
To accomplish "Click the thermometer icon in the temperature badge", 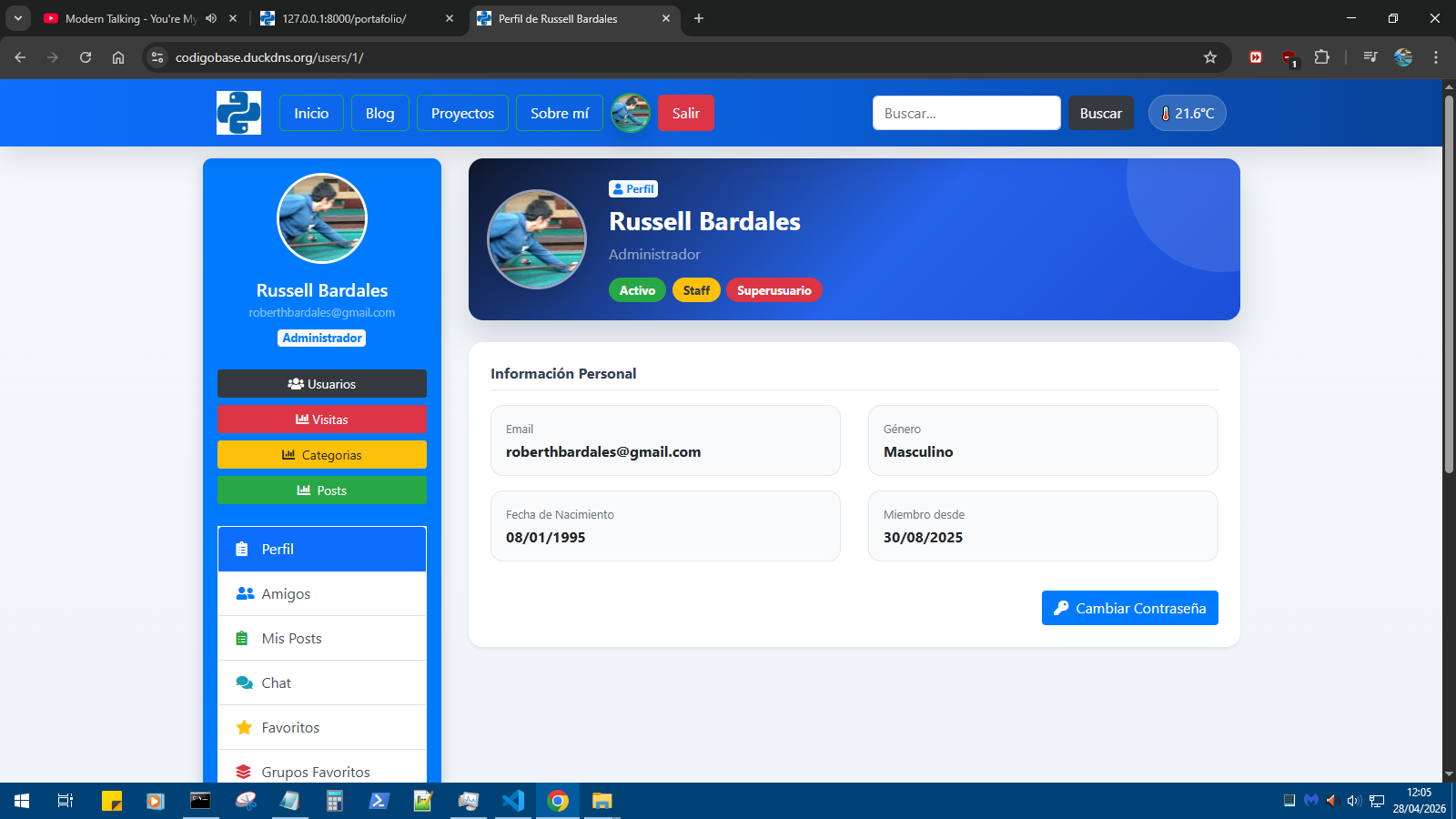I will pyautogui.click(x=1165, y=114).
